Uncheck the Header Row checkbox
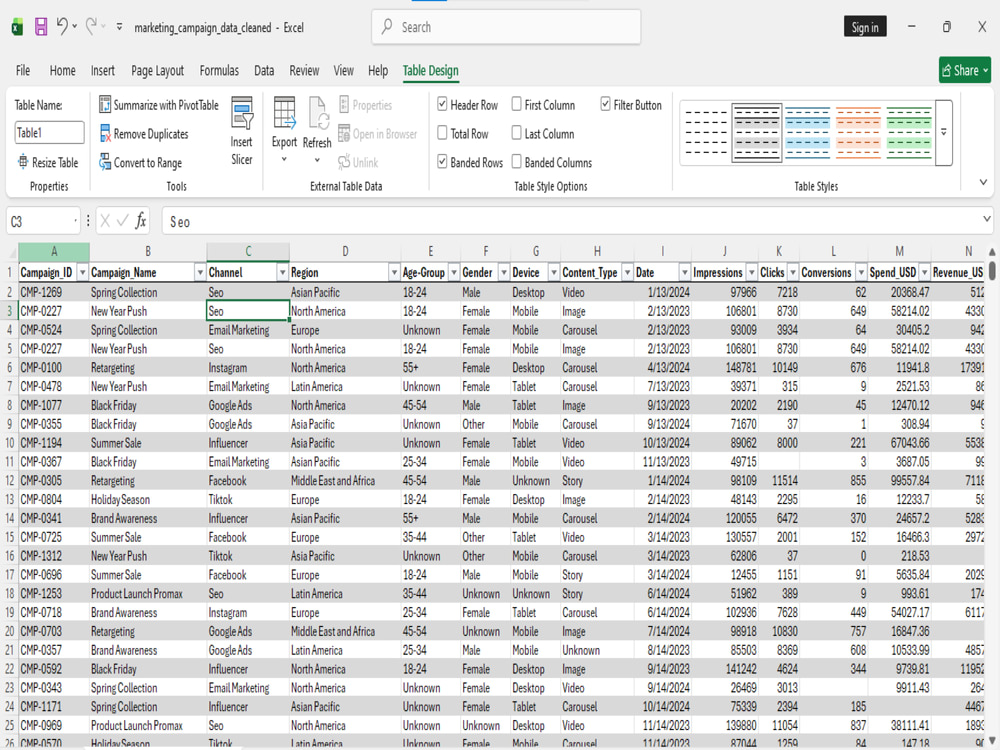 (443, 104)
